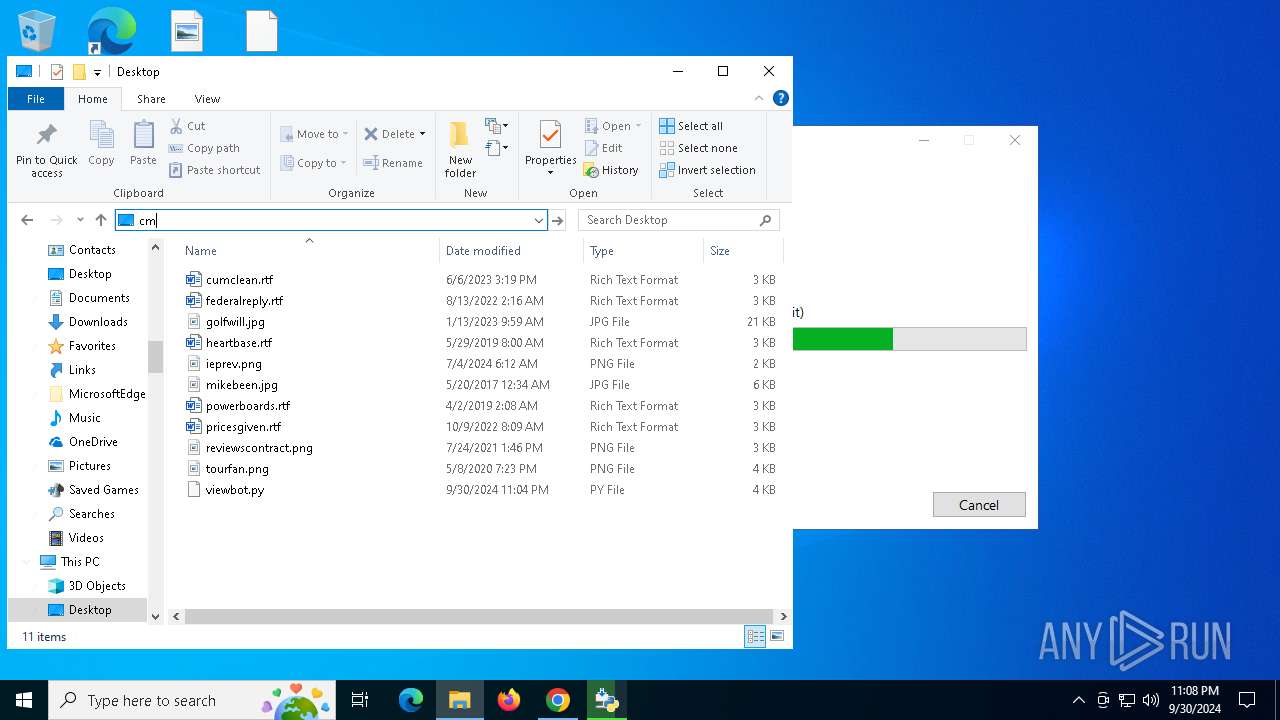Click the taskbar search box
Screen dimensions: 1280x720
tap(193, 700)
